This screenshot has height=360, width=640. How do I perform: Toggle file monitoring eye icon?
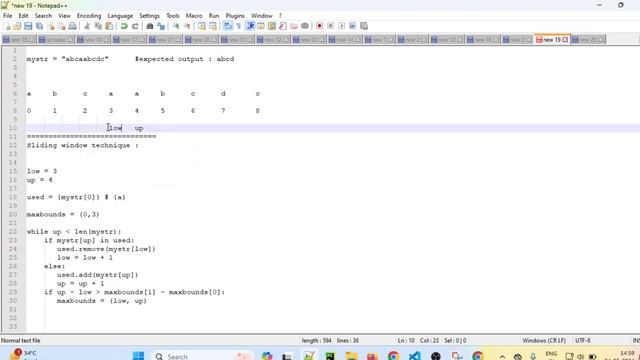[x=305, y=26]
